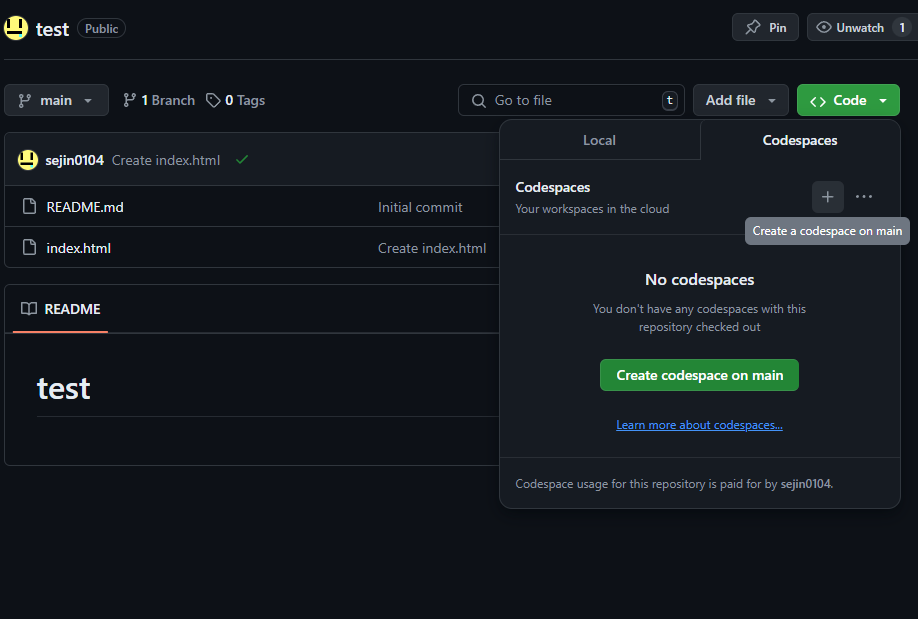The width and height of the screenshot is (918, 619).
Task: Open the README.md file
Action: point(85,207)
